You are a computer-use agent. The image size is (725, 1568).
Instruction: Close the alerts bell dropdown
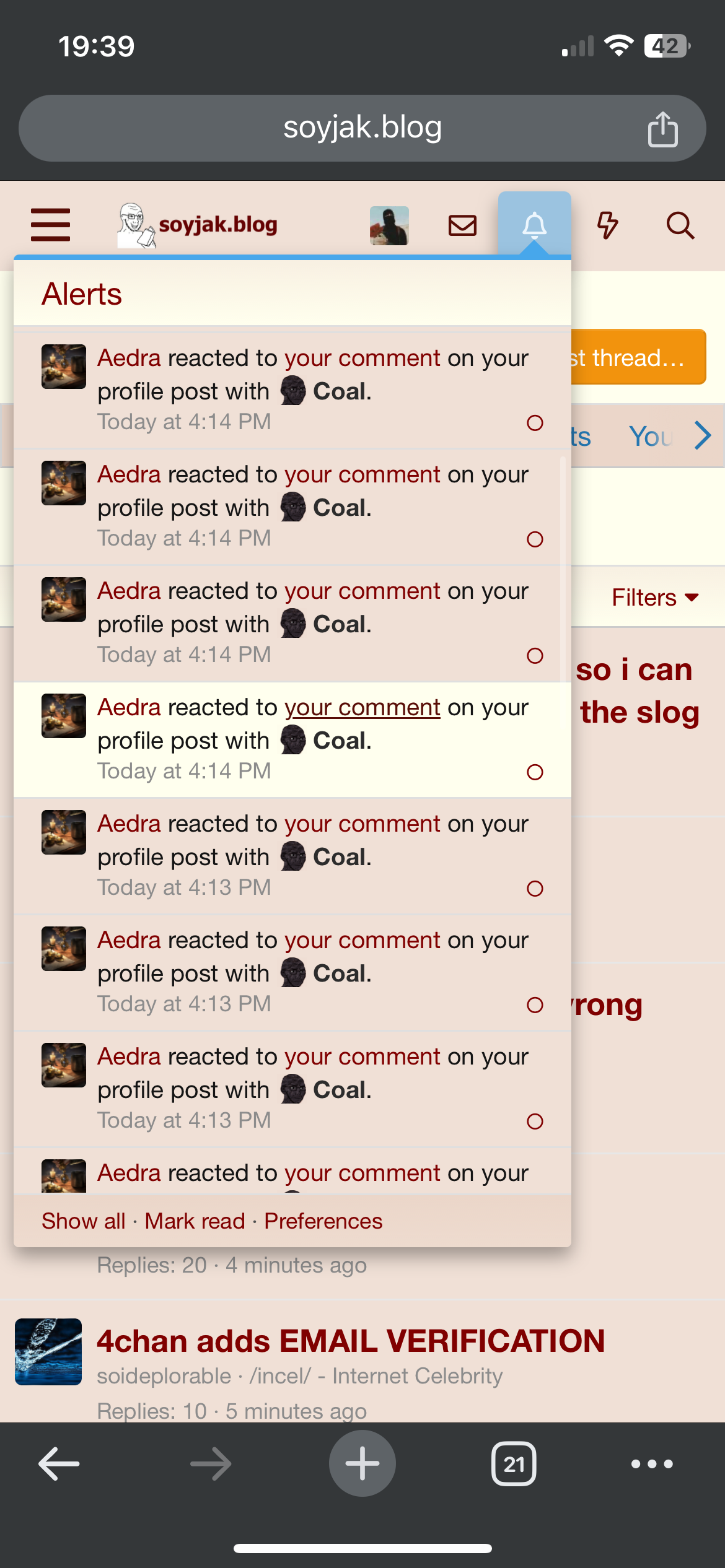(x=534, y=225)
